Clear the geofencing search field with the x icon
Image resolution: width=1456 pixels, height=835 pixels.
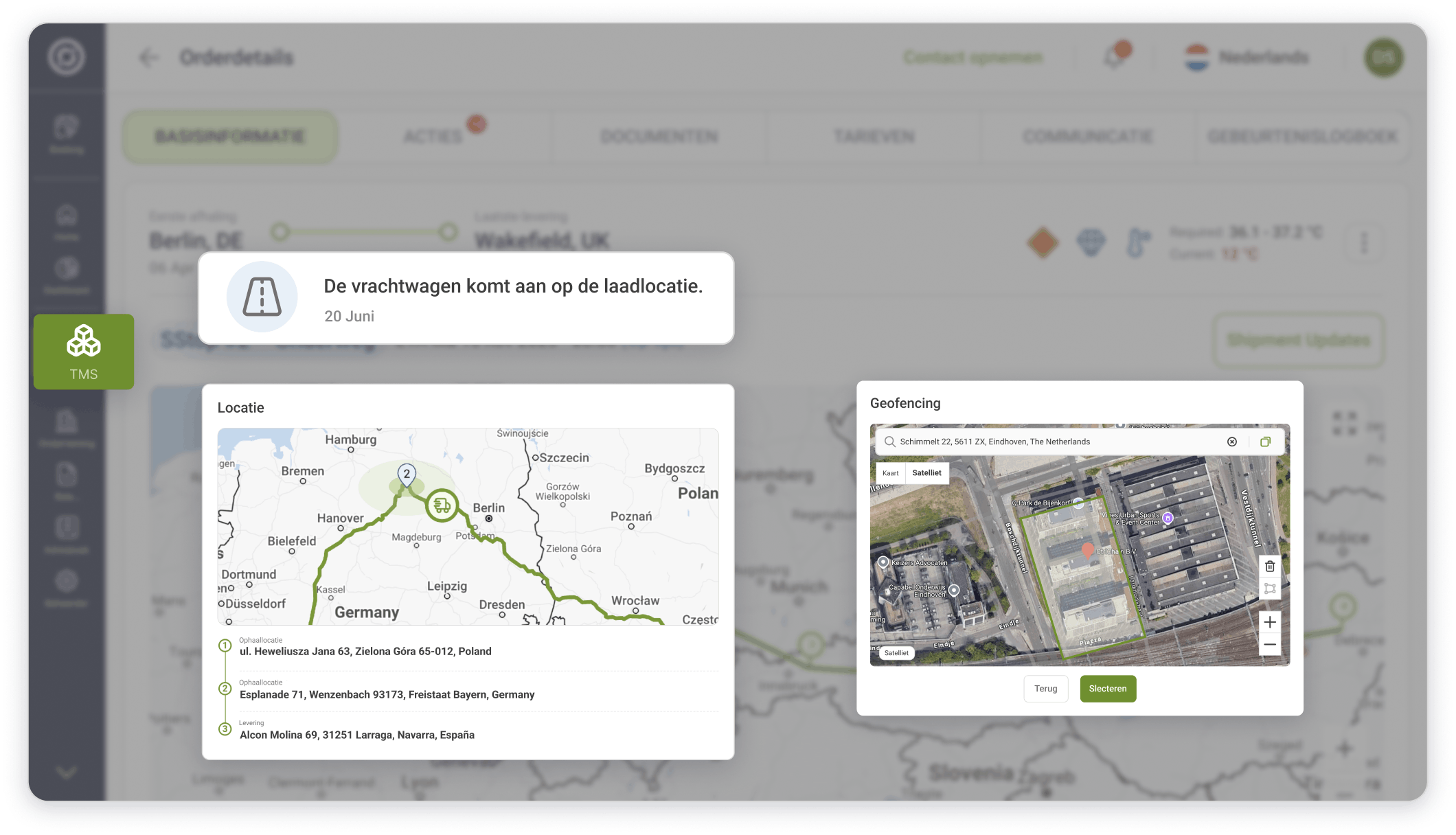point(1231,442)
